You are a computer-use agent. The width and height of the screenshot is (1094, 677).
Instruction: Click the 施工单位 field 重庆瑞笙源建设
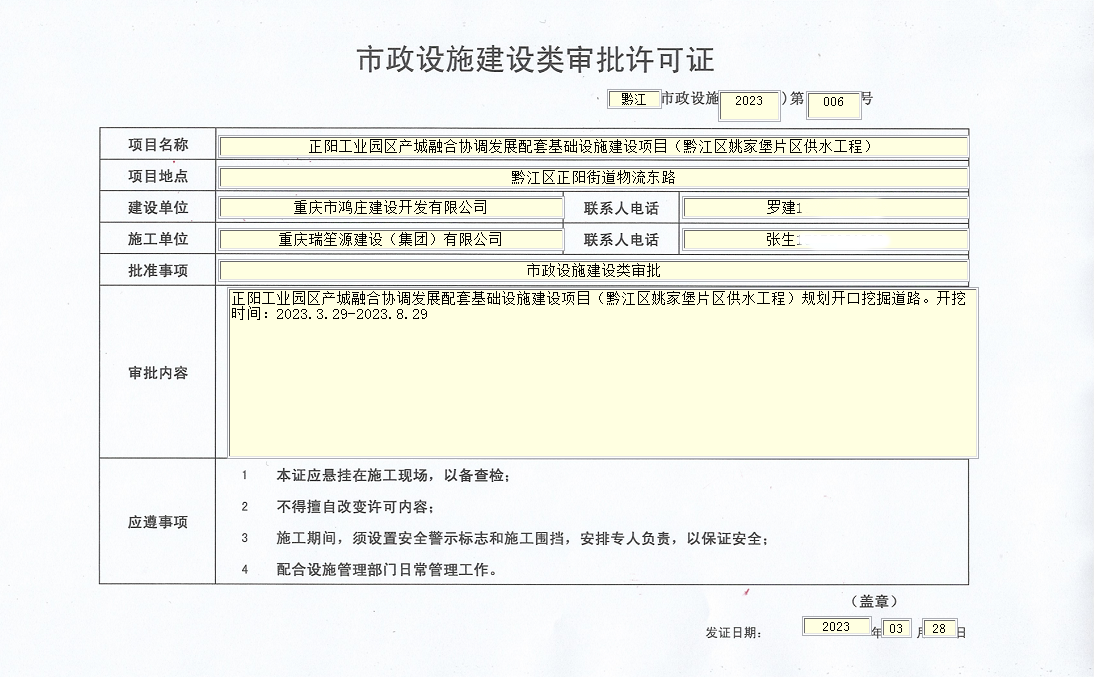tap(391, 240)
